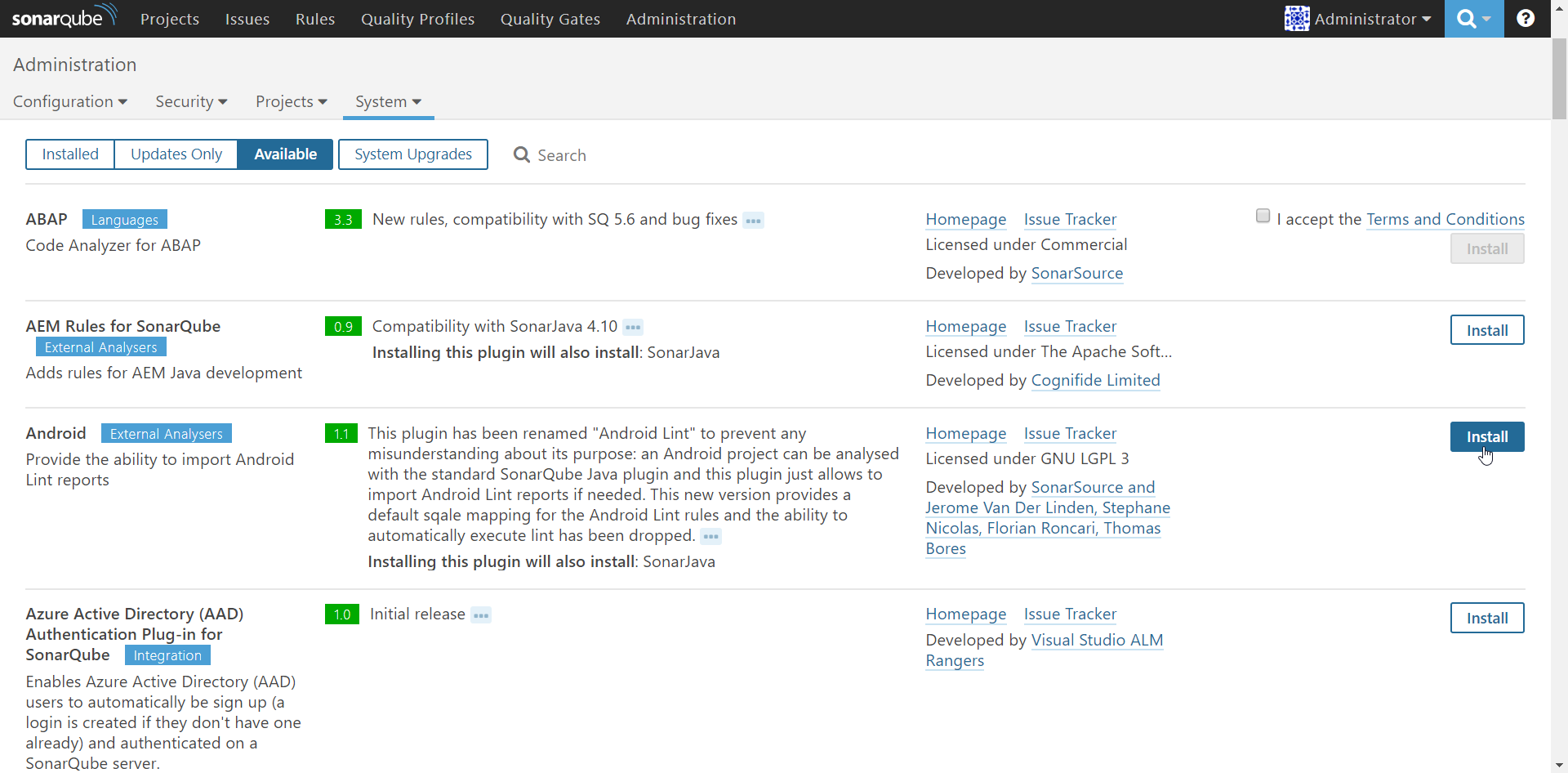Viewport: 1568px width, 773px height.
Task: Open ABAP Issue Tracker link
Action: (x=1070, y=219)
